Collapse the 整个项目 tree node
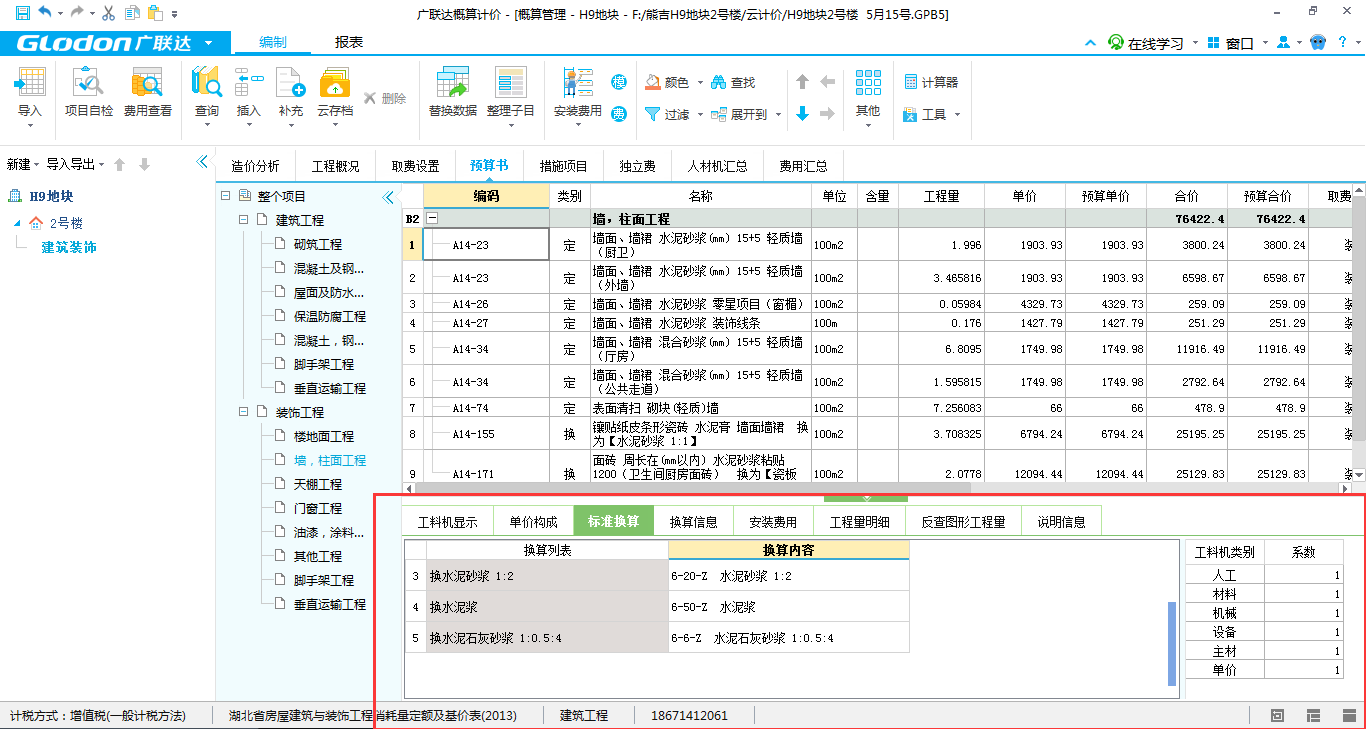 [226, 196]
